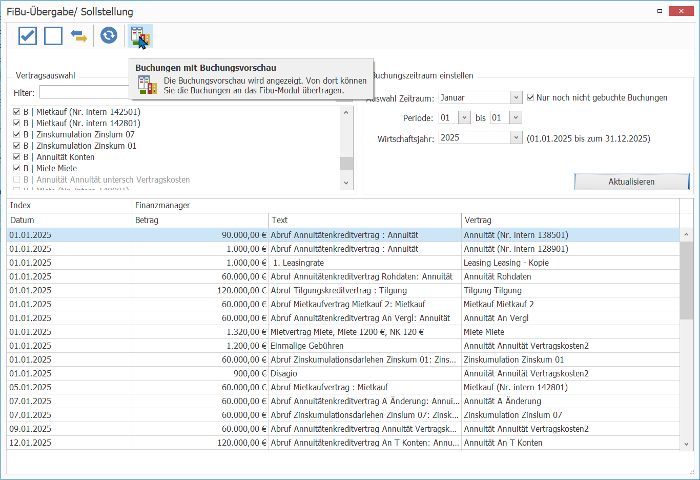
Task: Select the 'Einmalige Gebühren' row
Action: click(x=343, y=346)
